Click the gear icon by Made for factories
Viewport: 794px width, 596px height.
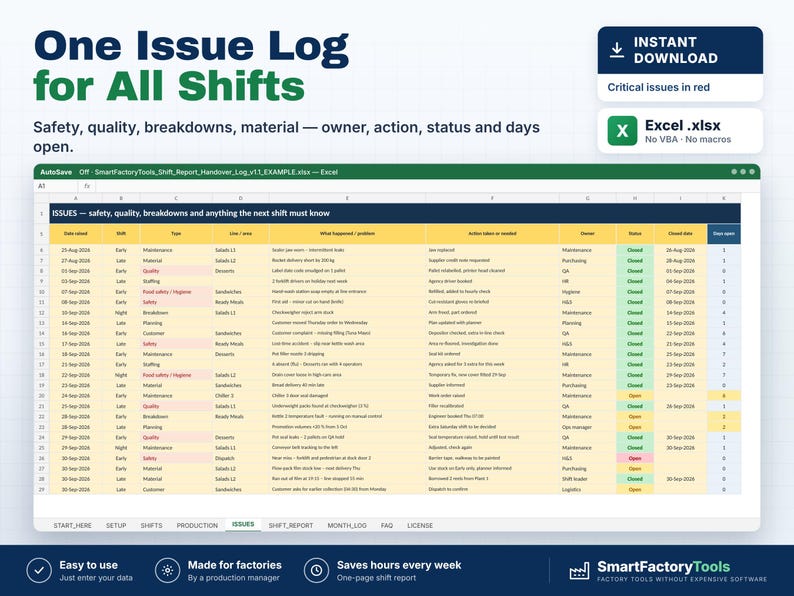[x=168, y=571]
